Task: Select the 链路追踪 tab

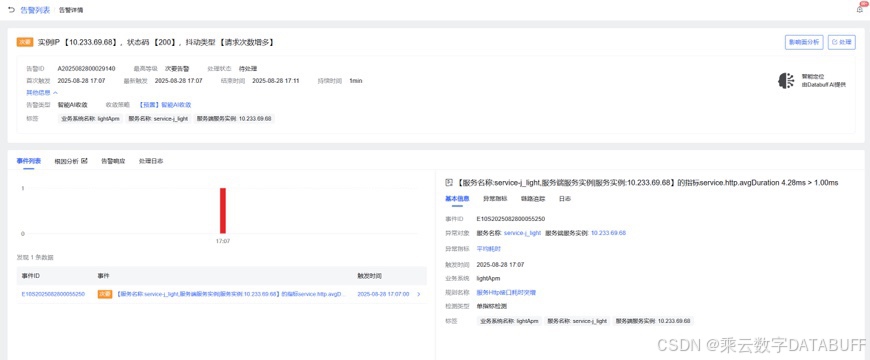Action: (x=533, y=199)
